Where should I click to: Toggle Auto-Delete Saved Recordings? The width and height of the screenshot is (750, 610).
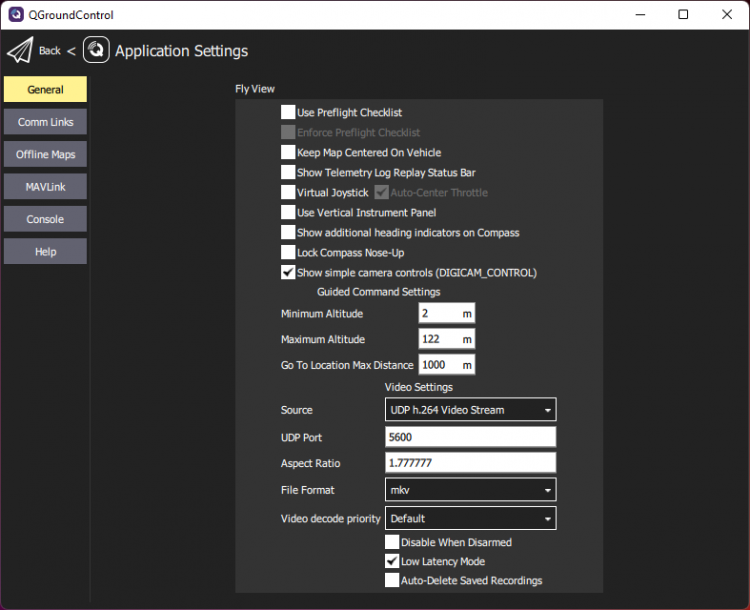tap(392, 581)
